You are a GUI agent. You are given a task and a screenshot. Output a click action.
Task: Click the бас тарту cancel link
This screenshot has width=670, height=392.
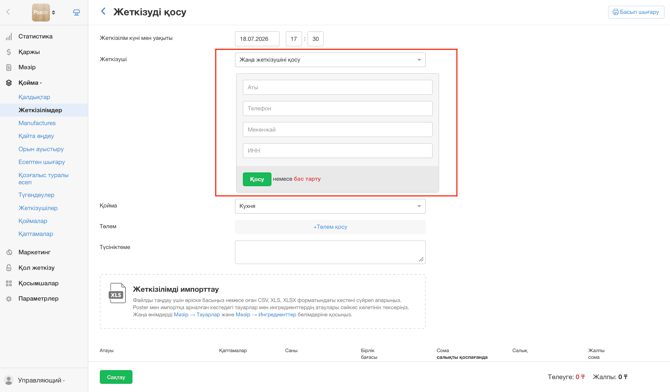[x=307, y=179]
